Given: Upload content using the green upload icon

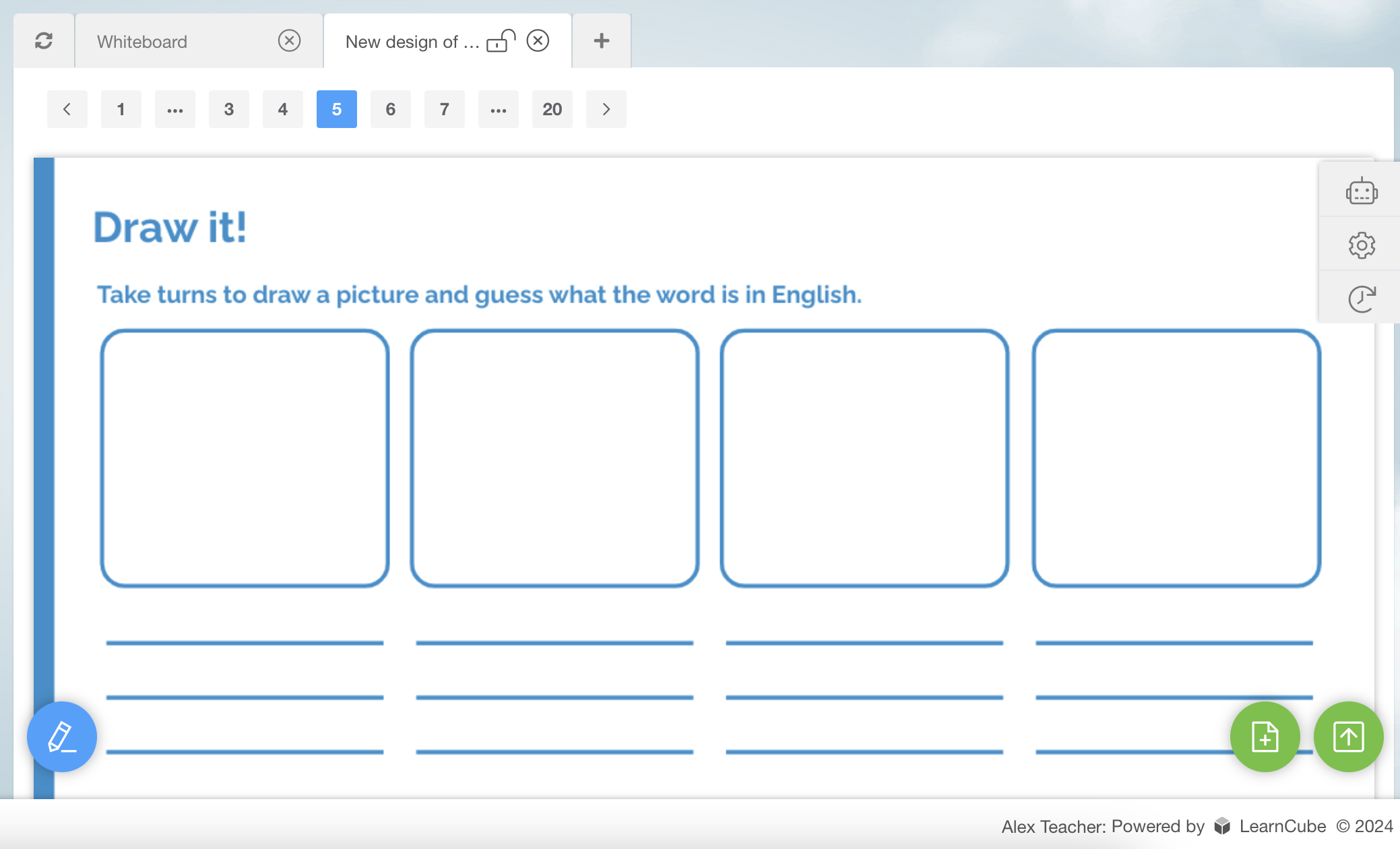Looking at the screenshot, I should 1348,736.
